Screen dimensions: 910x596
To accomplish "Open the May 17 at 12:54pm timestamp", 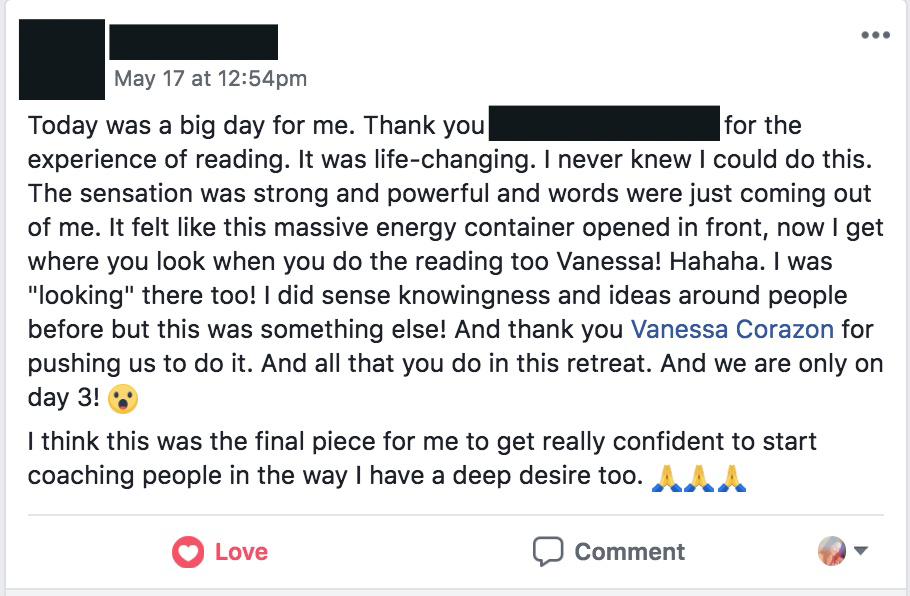I will tap(211, 78).
